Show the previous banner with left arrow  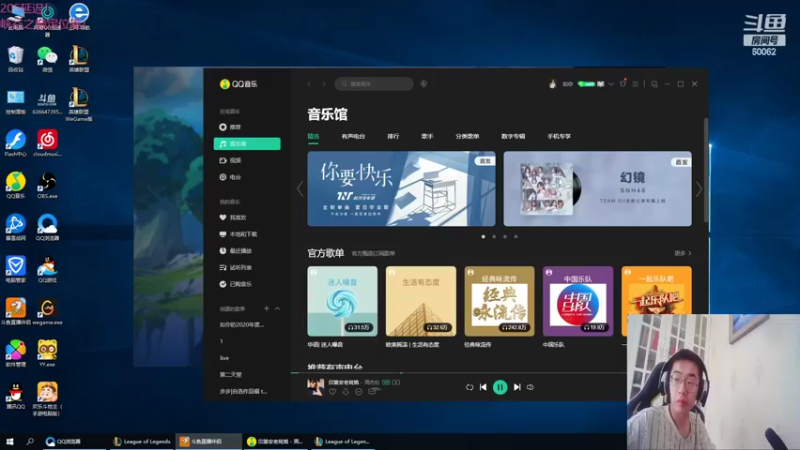coord(300,189)
